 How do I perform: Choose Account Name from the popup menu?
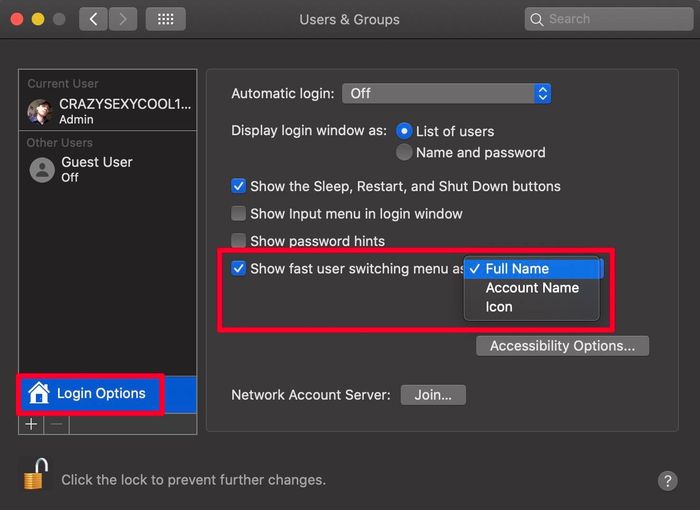click(532, 288)
